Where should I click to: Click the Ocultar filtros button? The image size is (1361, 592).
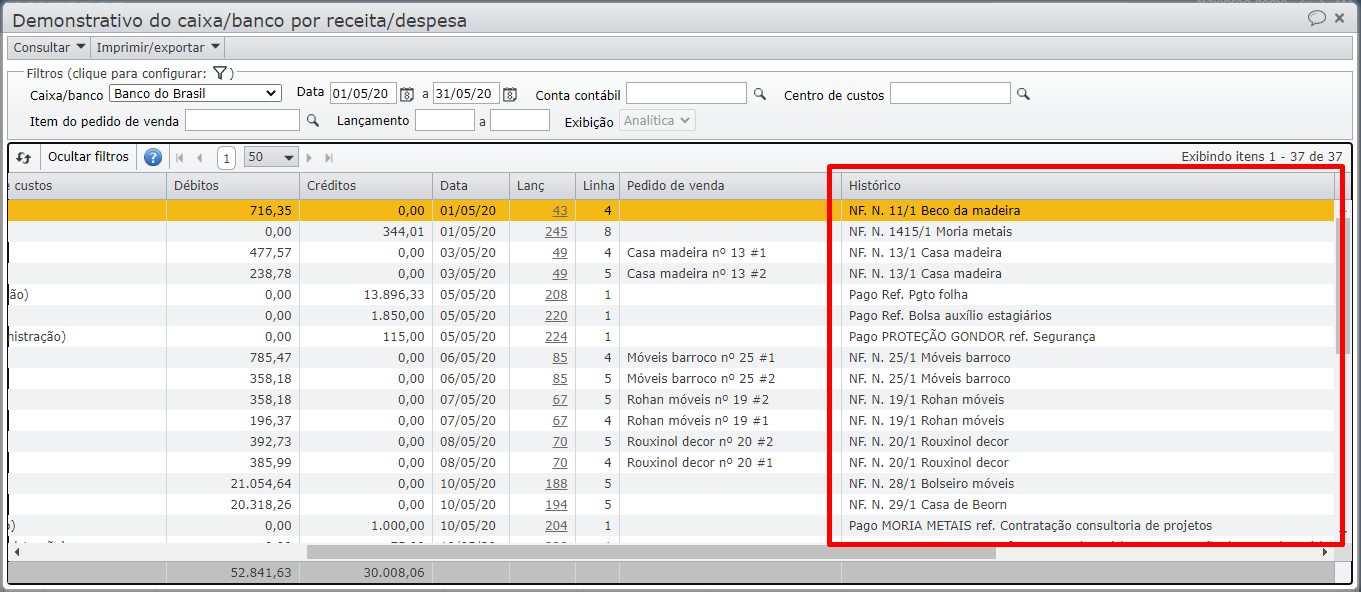[x=89, y=157]
